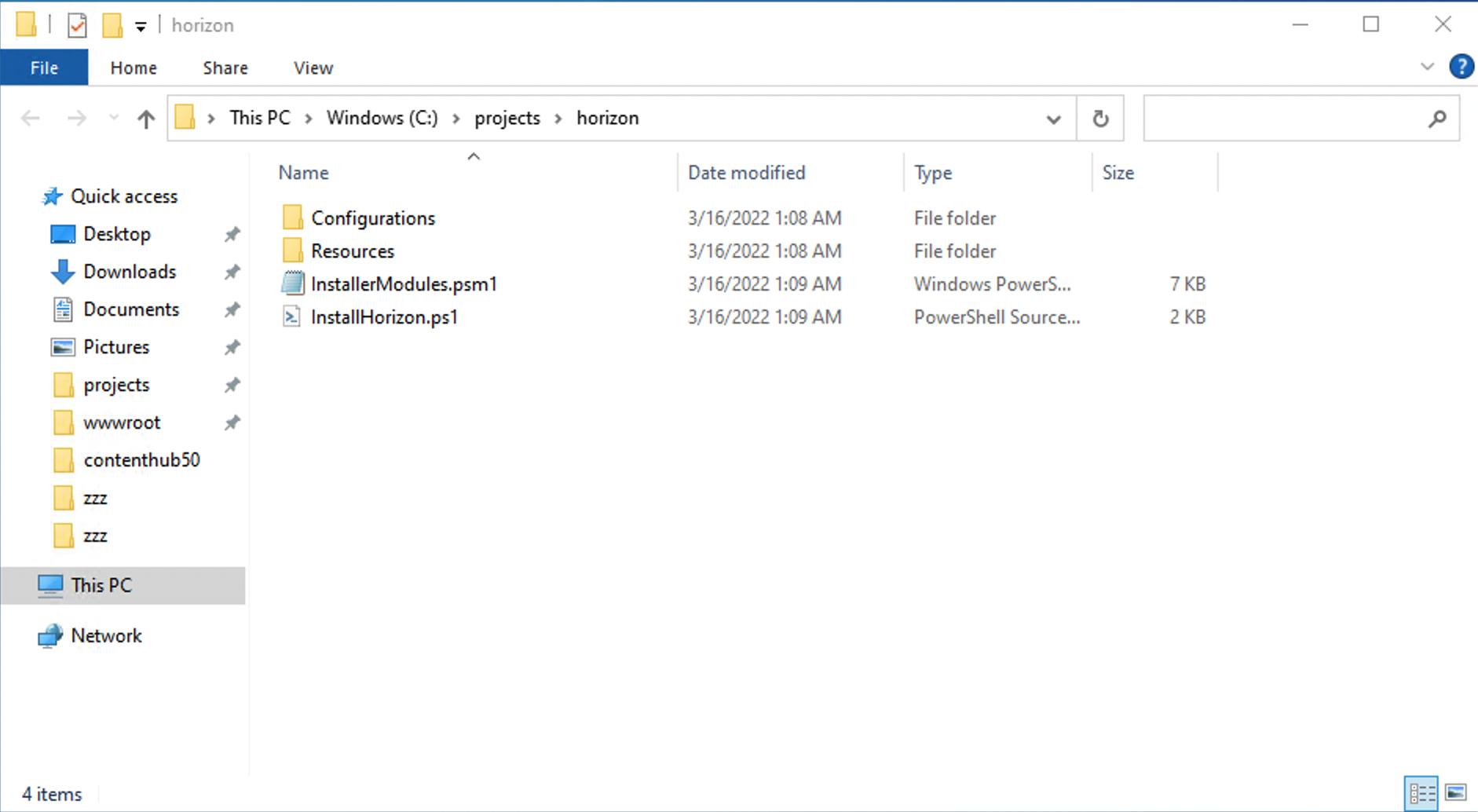
Task: Click the pin icon beside Desktop
Action: [x=232, y=234]
